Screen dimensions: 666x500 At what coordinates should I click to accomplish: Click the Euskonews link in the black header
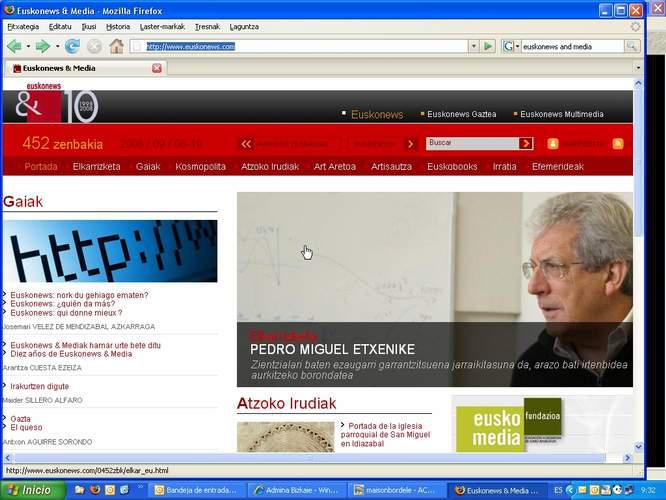click(x=377, y=114)
